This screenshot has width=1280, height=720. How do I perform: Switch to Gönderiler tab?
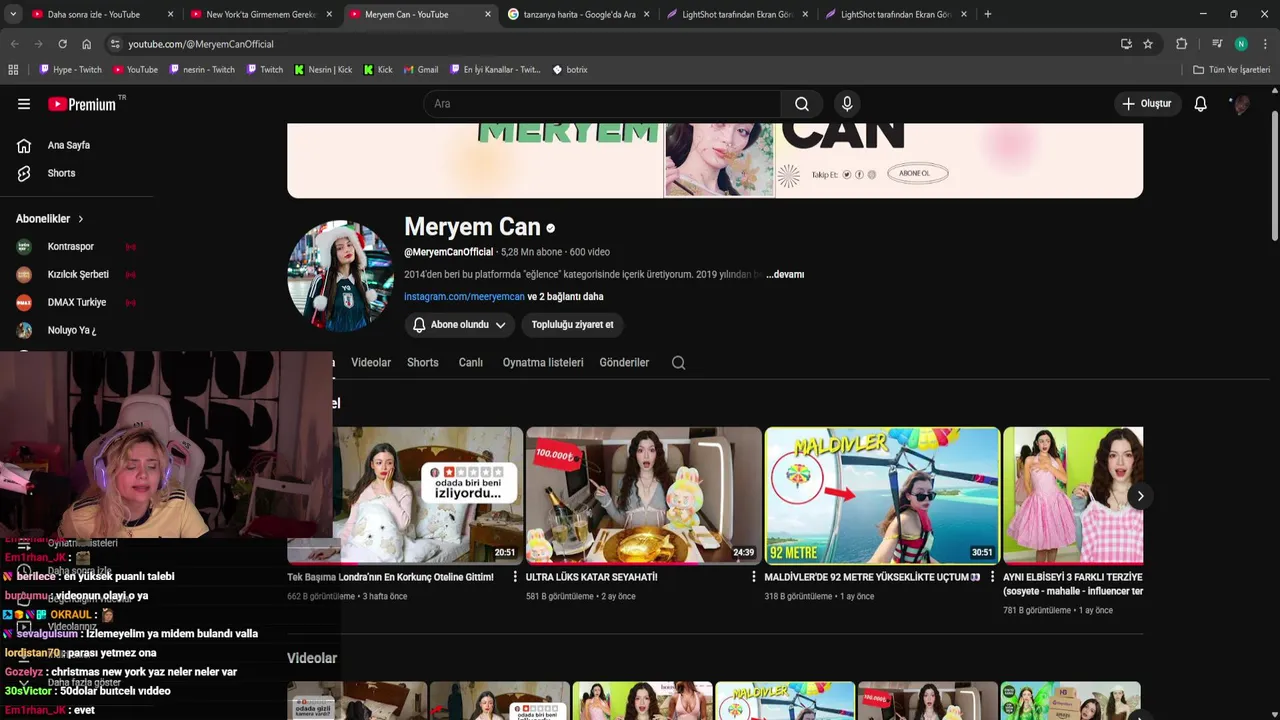click(x=624, y=363)
